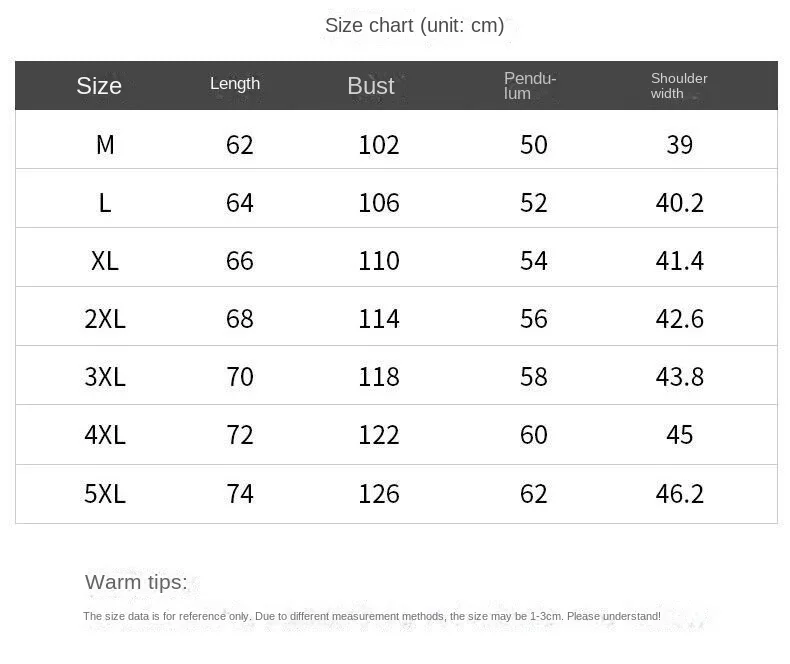The width and height of the screenshot is (790, 664).
Task: Click the "Warm tips:" heading
Action: click(x=136, y=582)
